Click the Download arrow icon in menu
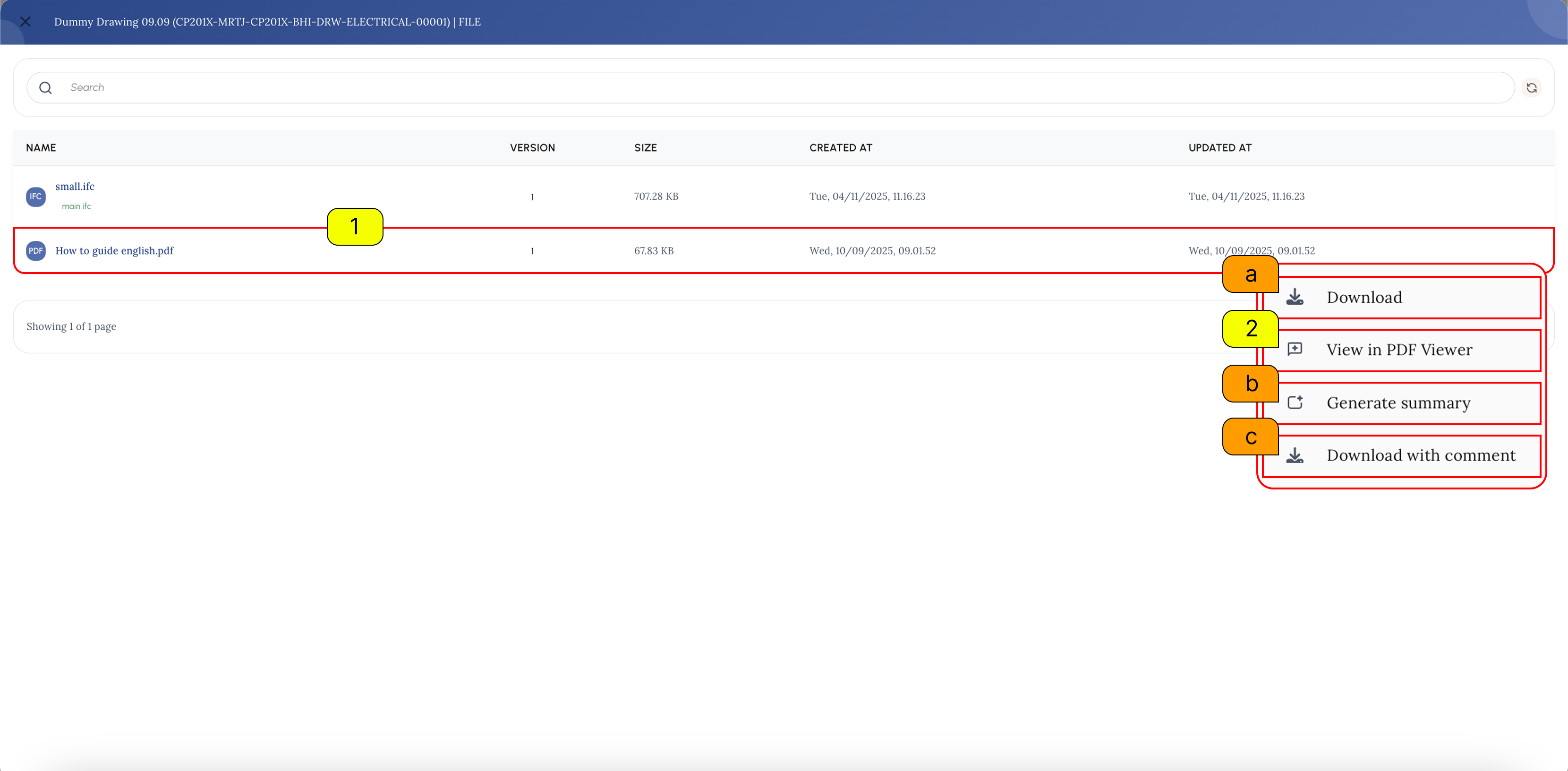The image size is (1568, 771). coord(1295,297)
